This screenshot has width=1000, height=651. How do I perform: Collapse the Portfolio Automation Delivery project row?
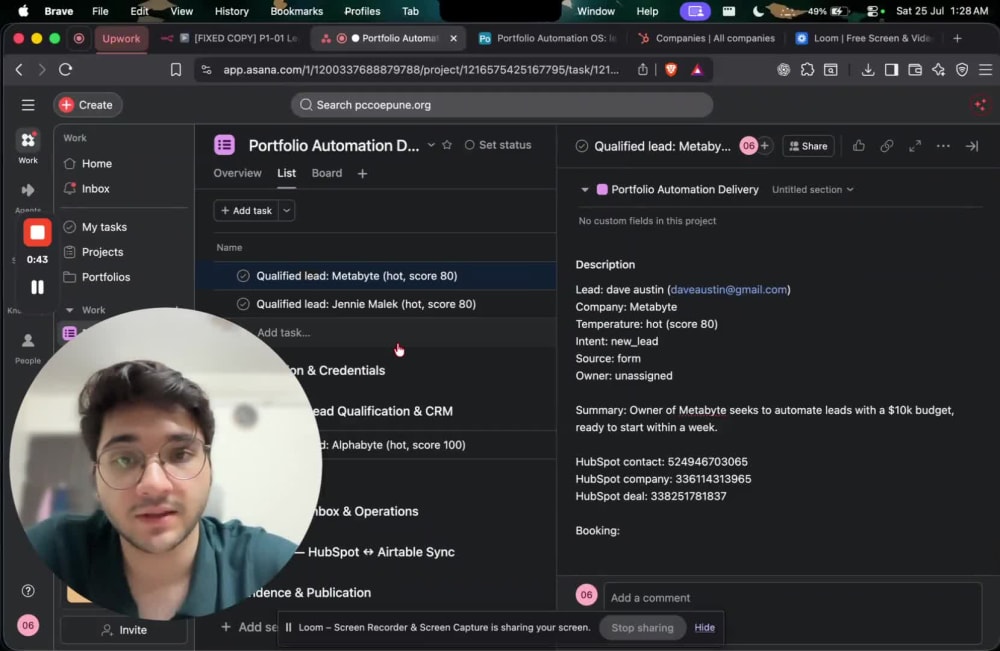tap(585, 189)
